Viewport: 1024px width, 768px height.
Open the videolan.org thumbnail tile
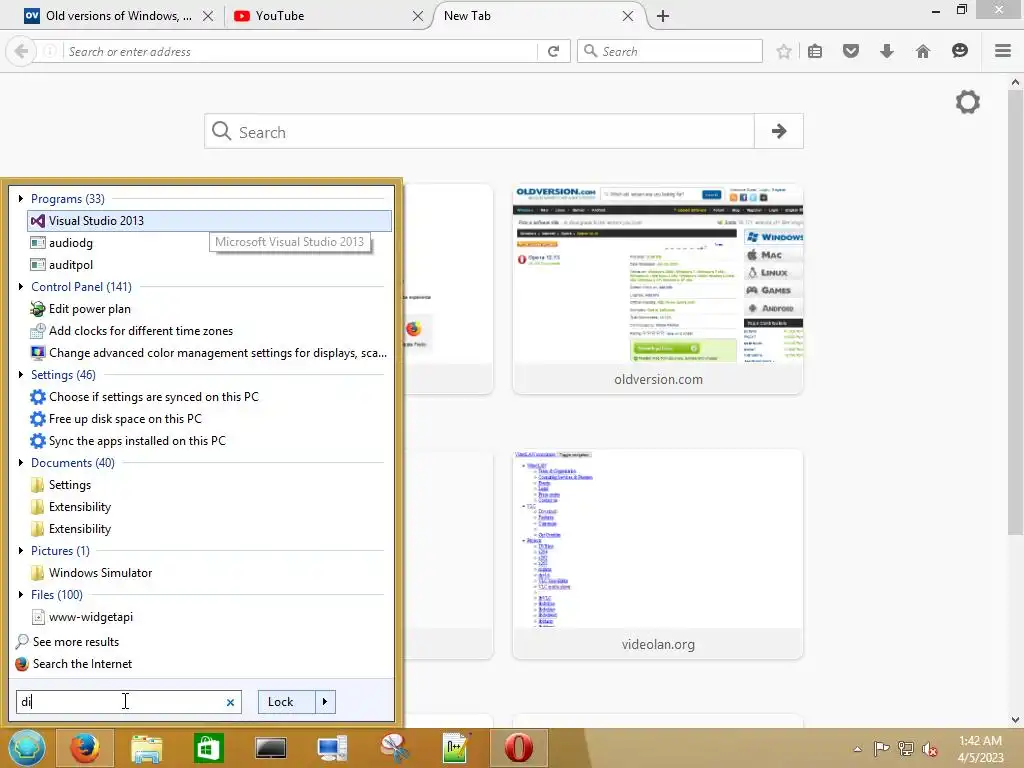658,554
